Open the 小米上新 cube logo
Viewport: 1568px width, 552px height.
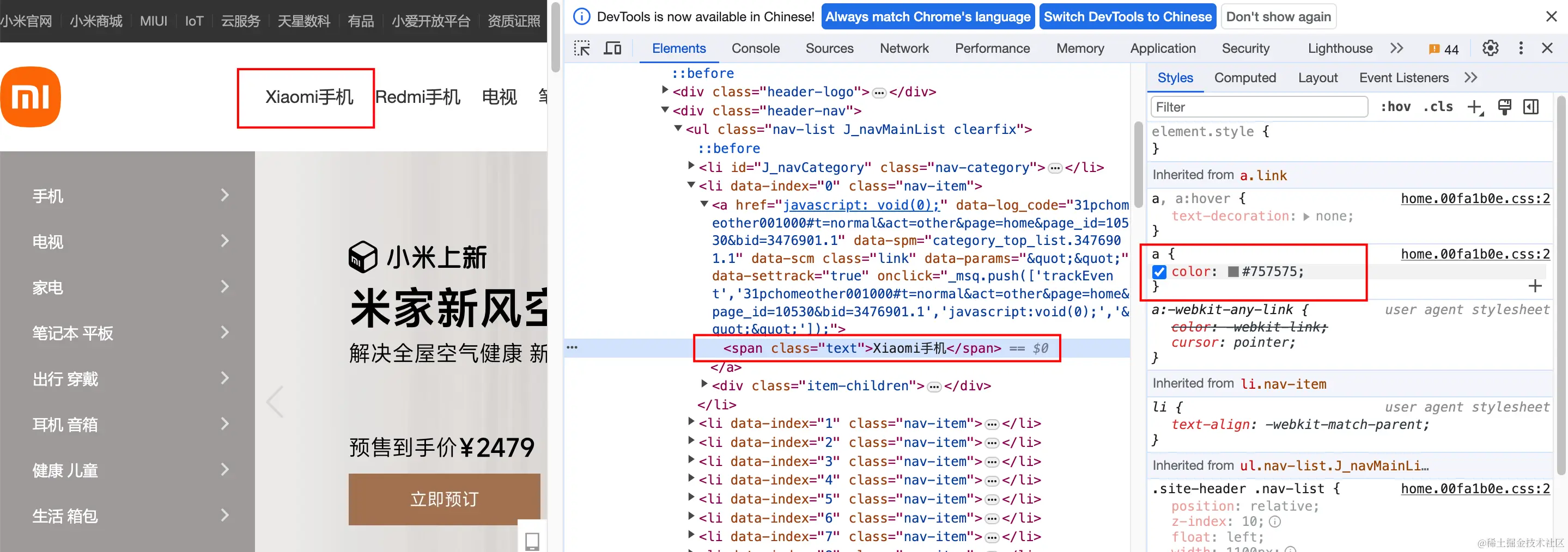(x=363, y=257)
